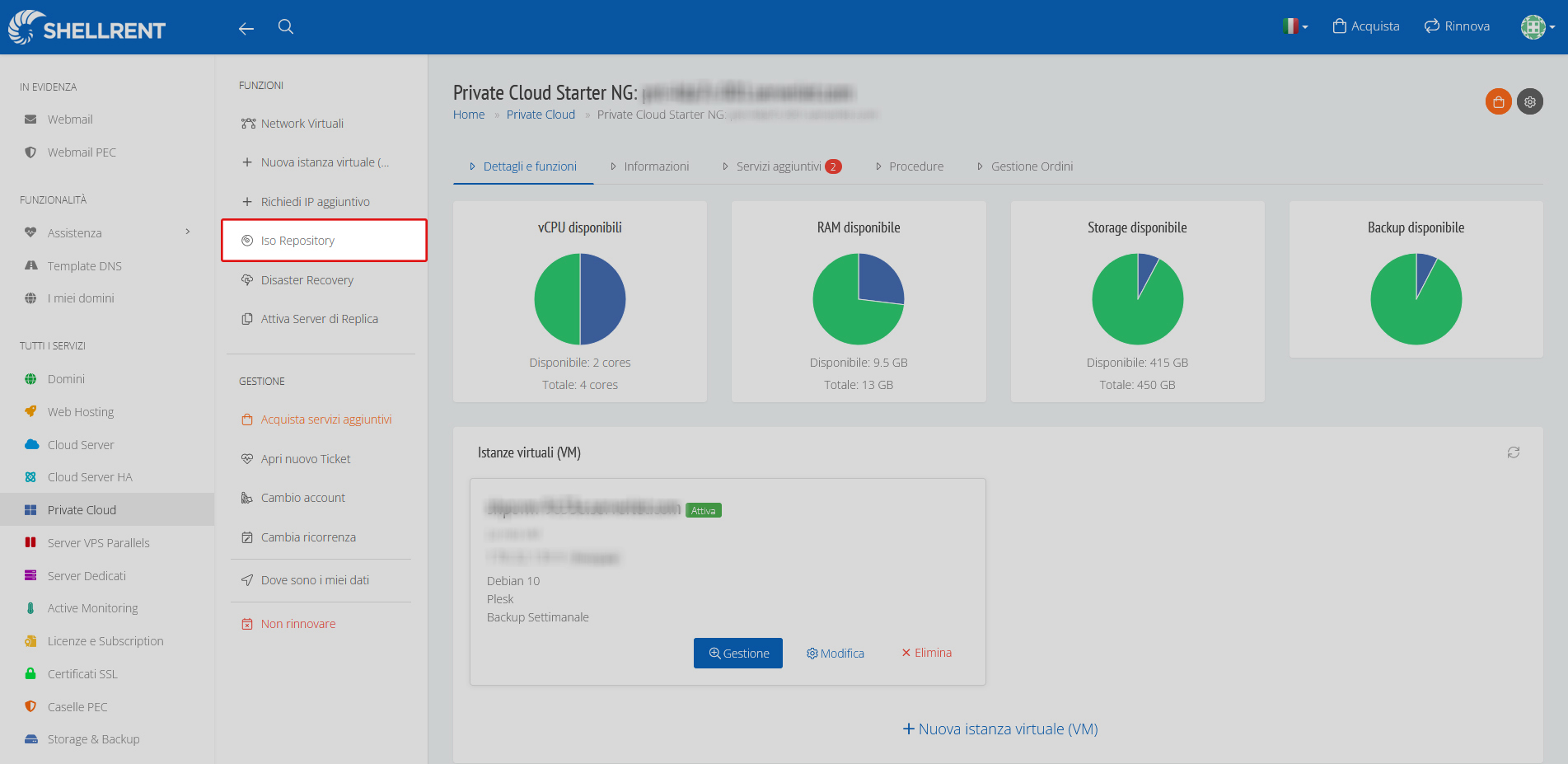Click the Storage disponibile pie chart
1568x764 pixels.
pos(1138,299)
